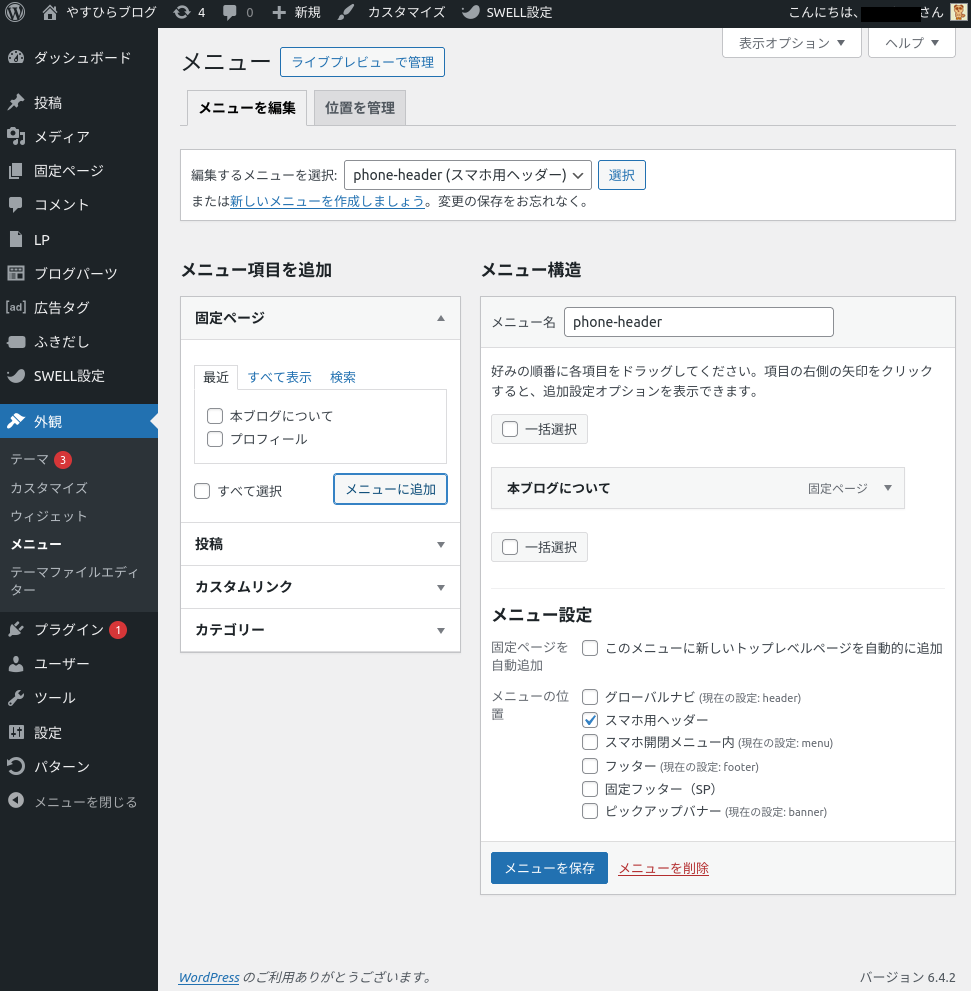Tick the upper 一括選択 checkbox

pyautogui.click(x=510, y=429)
